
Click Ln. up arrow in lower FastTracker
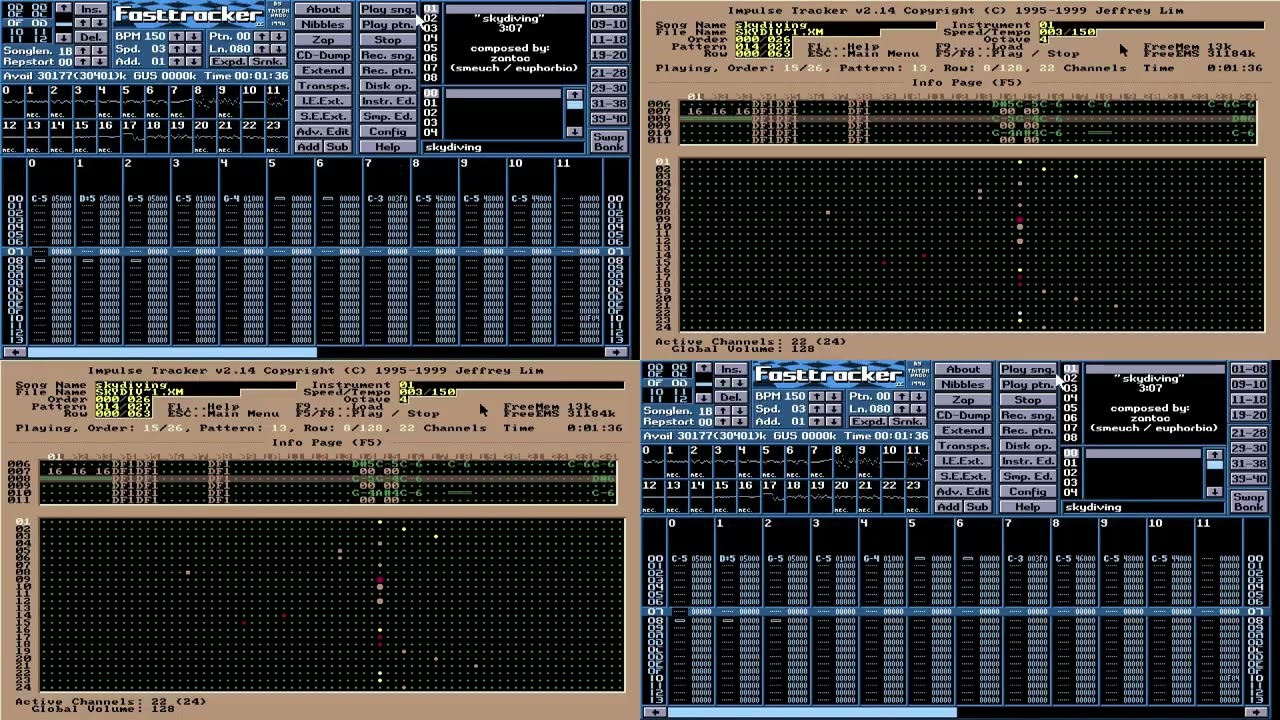pyautogui.click(x=901, y=409)
